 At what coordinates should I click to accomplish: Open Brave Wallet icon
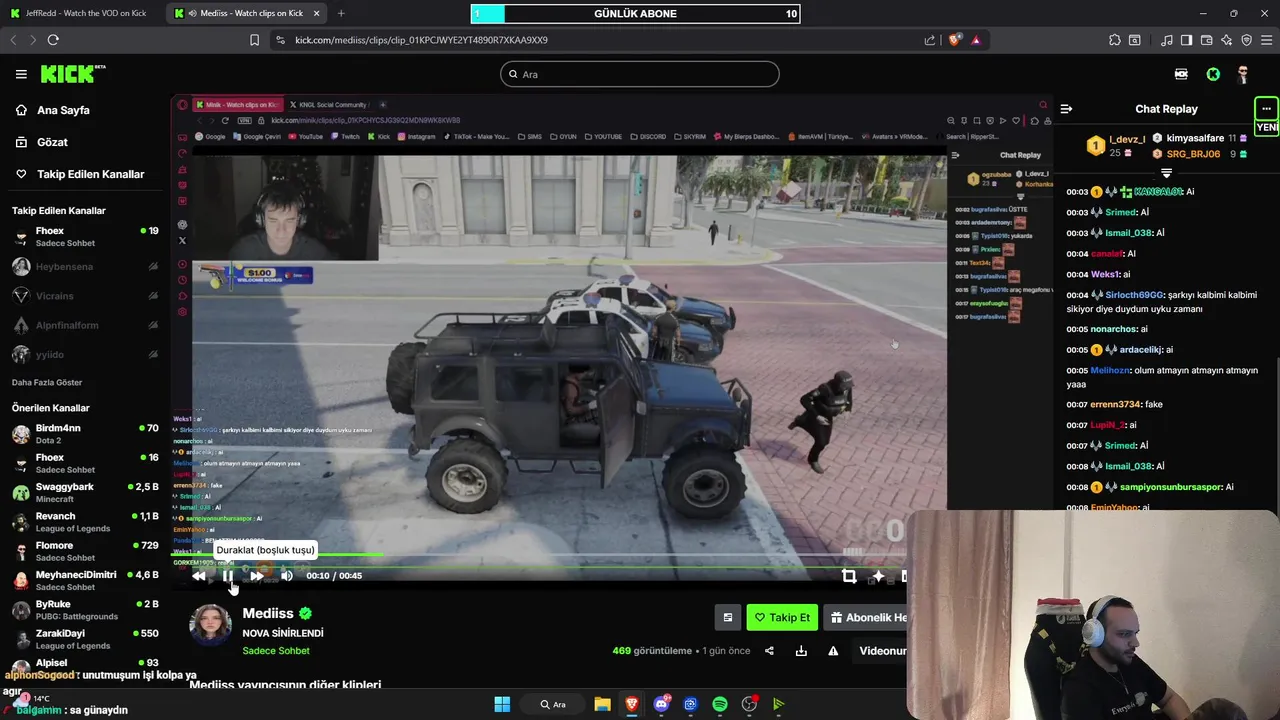click(x=1207, y=40)
